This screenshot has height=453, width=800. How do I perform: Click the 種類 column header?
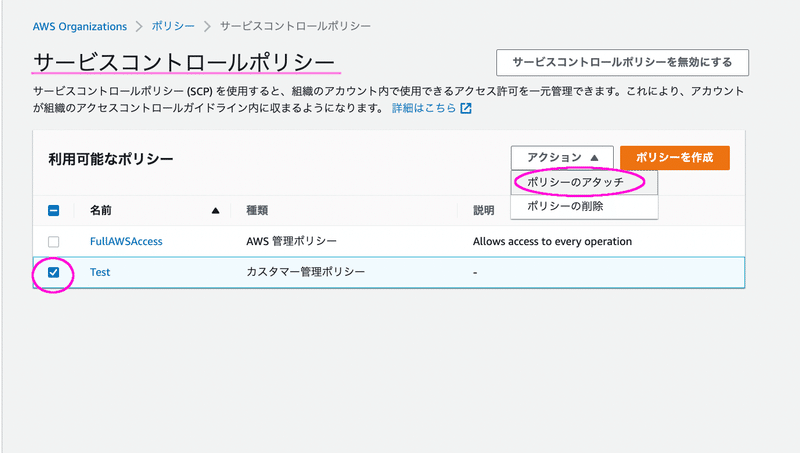pyautogui.click(x=257, y=210)
